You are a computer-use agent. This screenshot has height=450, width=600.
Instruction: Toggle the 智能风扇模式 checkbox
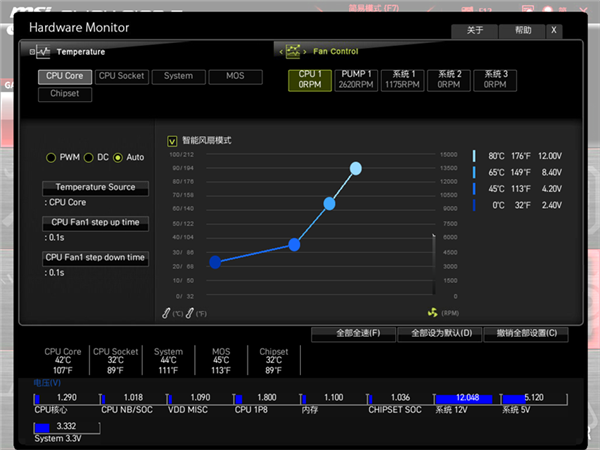click(172, 141)
